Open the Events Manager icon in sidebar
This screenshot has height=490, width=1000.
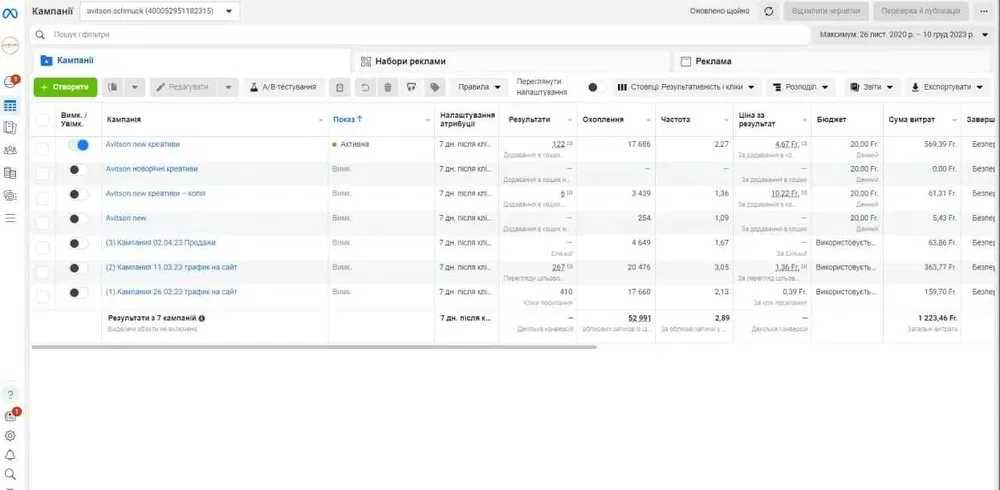point(10,195)
